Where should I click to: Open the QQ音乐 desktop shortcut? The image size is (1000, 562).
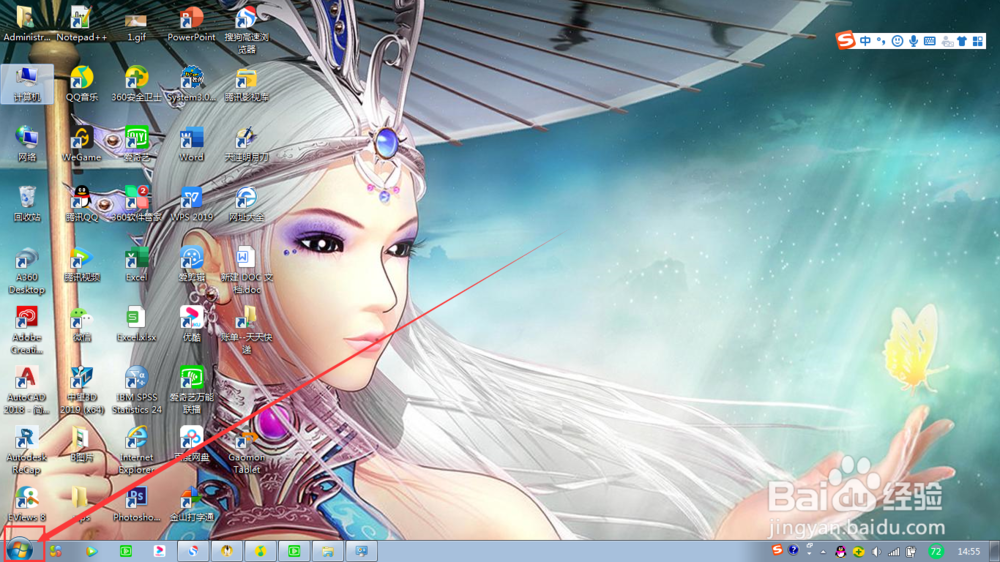coord(82,84)
